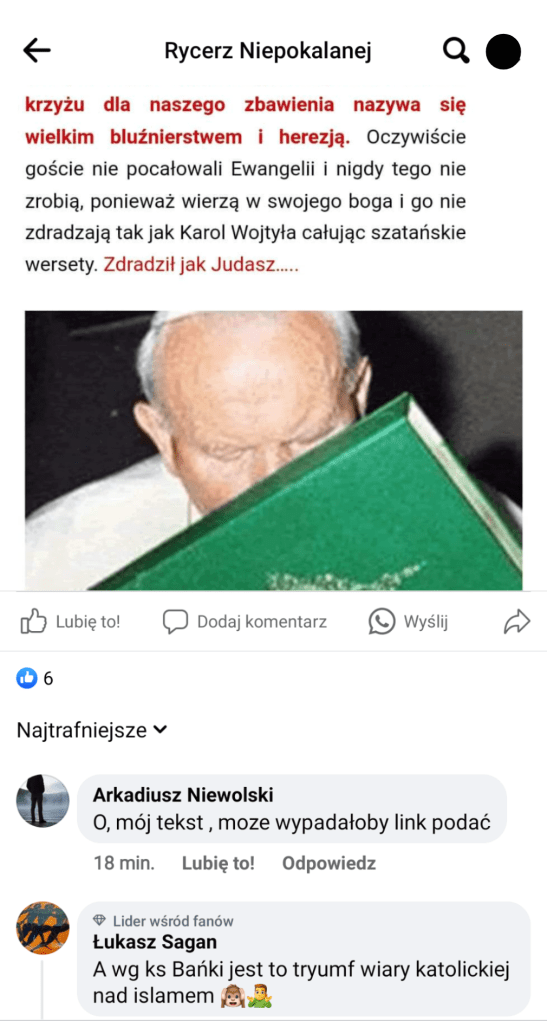The width and height of the screenshot is (547, 1023).
Task: Tap the Dodaj komentarz speech bubble icon
Action: [x=175, y=622]
